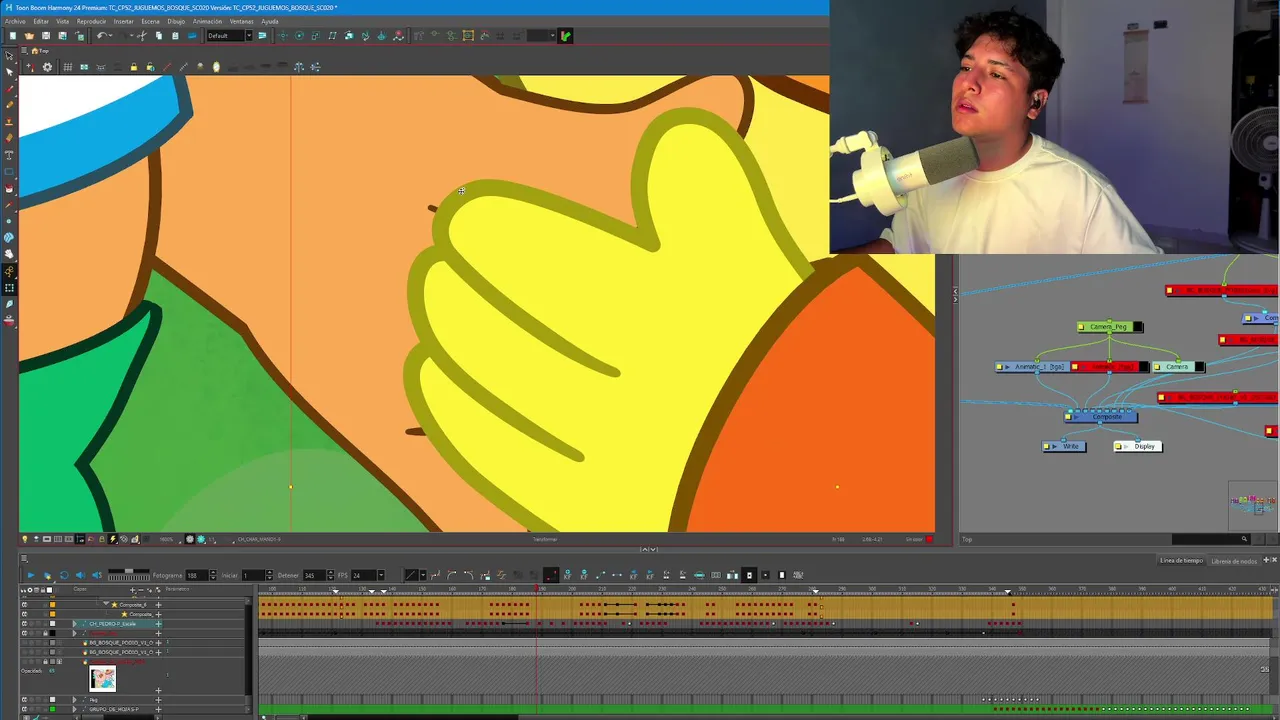Click the red-dotted keyframe mode icon in timeline toolbar

coord(551,574)
